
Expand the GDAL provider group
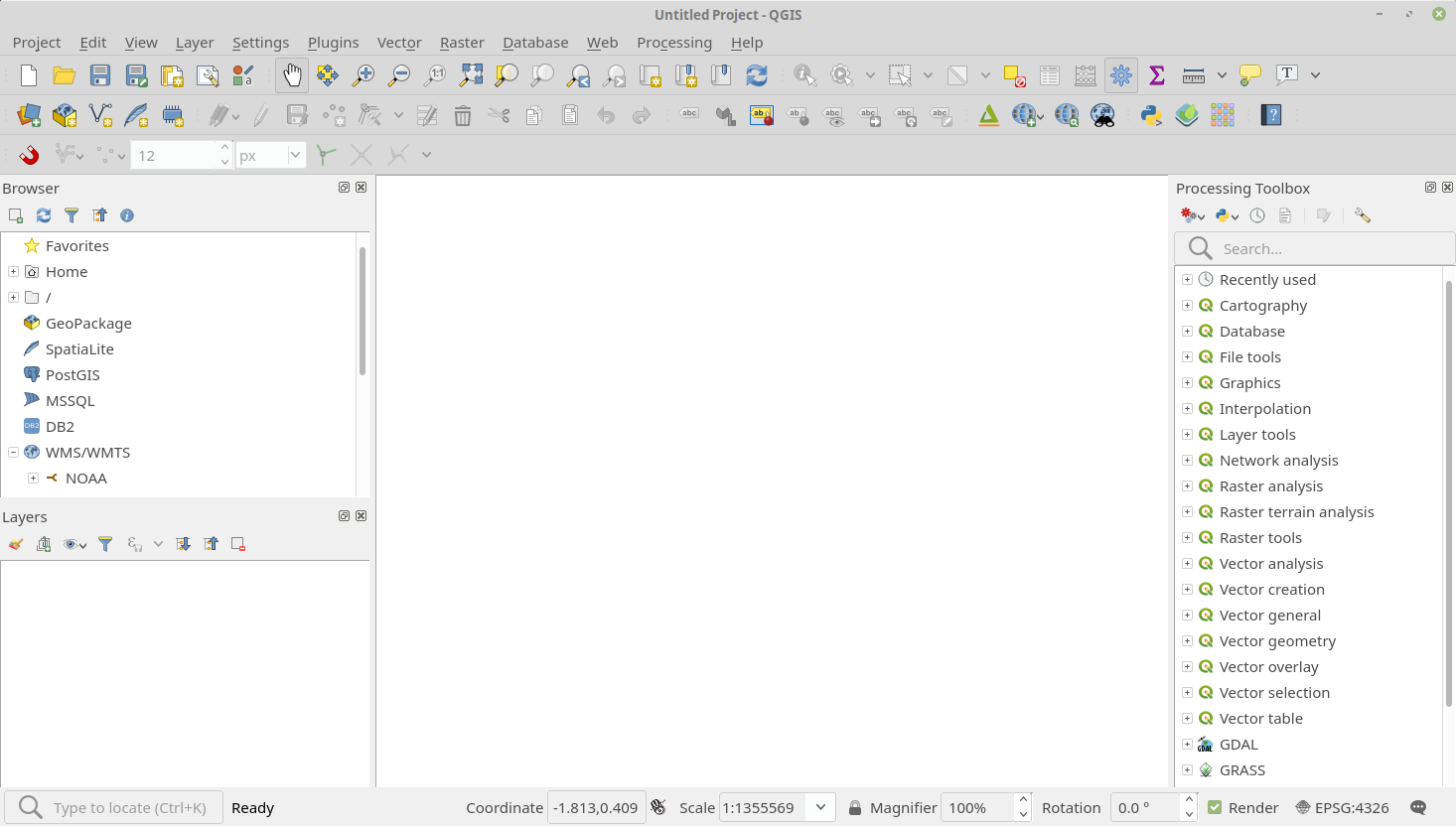tap(1187, 745)
